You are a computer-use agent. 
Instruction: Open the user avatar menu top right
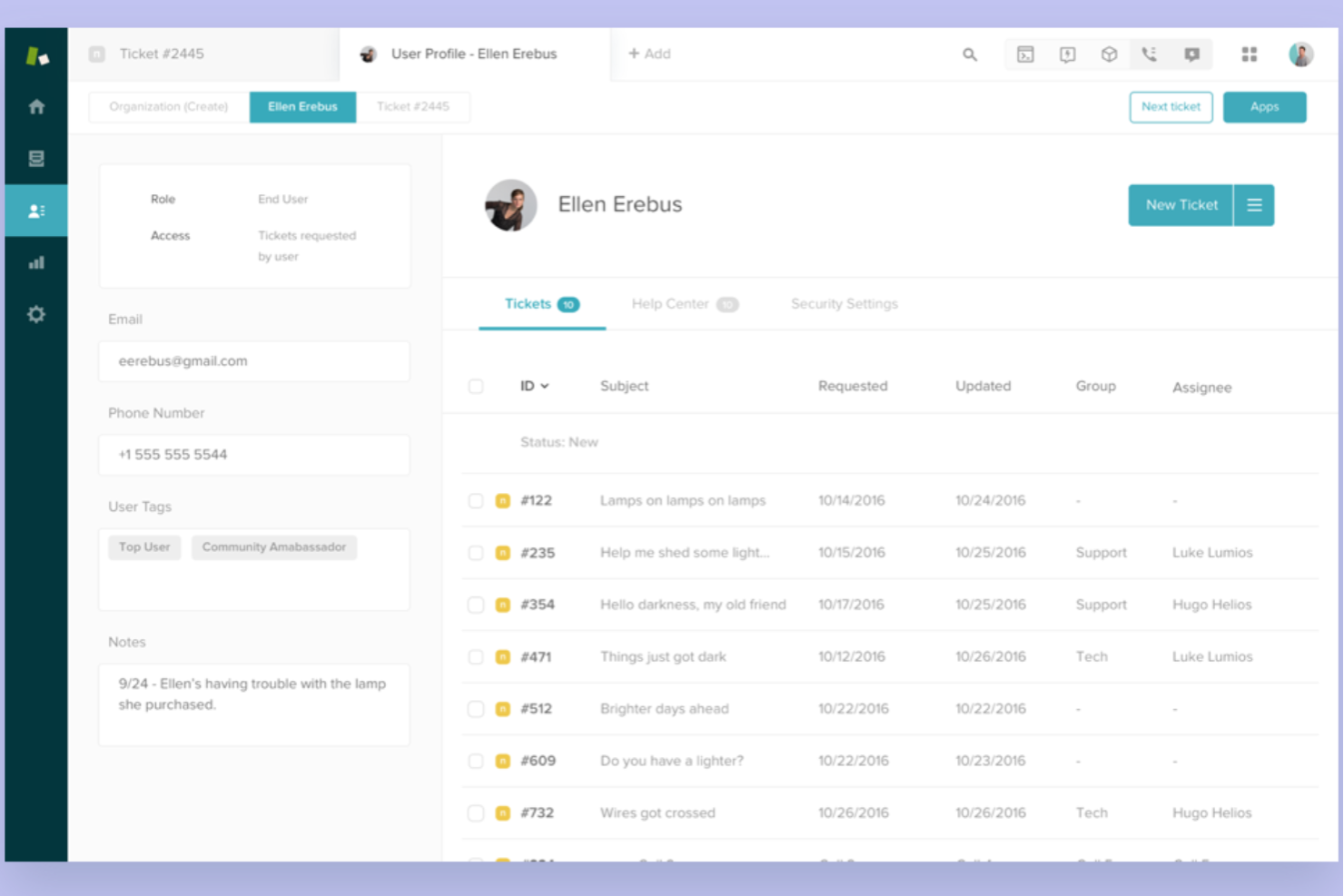(x=1301, y=54)
